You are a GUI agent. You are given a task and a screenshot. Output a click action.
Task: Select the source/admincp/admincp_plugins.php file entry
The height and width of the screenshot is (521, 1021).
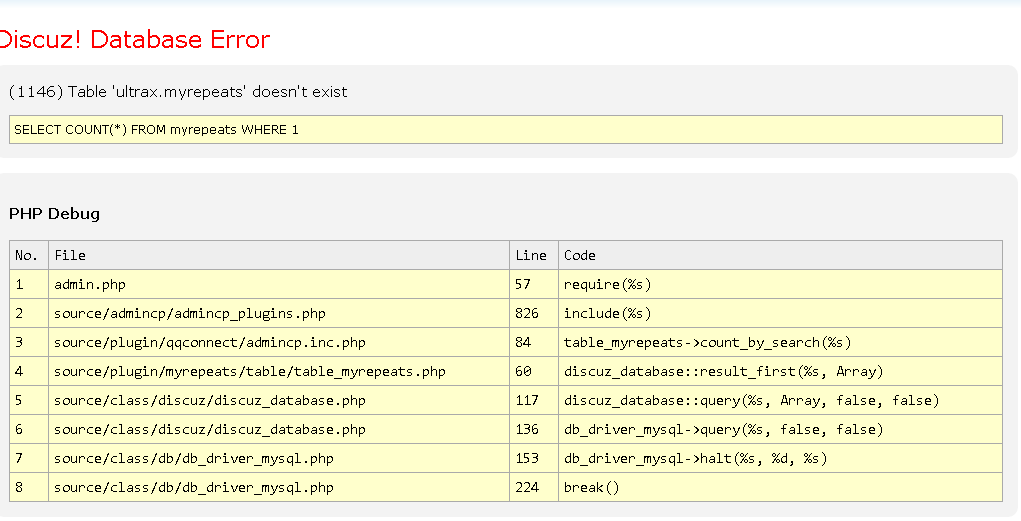pos(190,314)
